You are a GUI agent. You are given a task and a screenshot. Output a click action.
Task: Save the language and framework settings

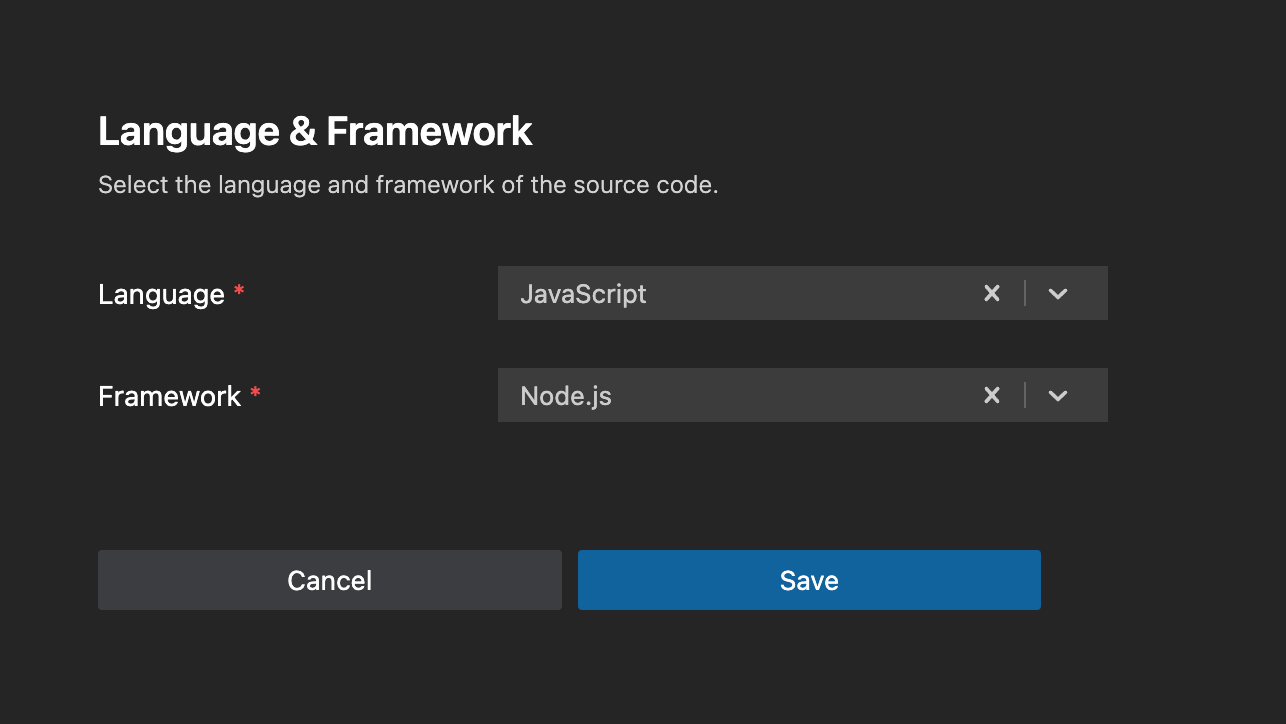(x=809, y=580)
